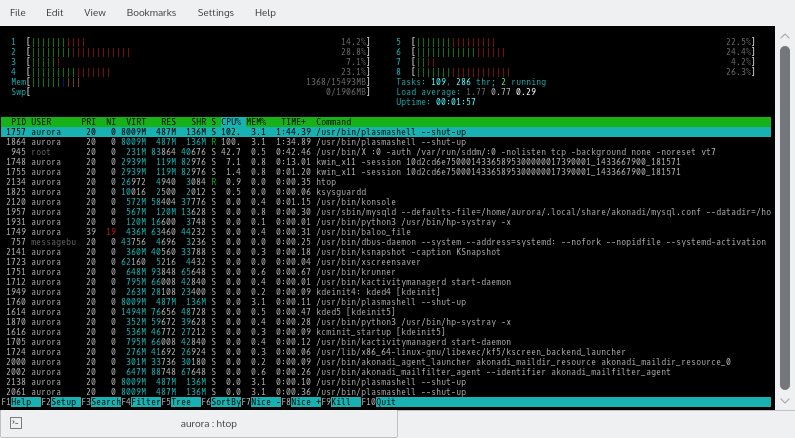The height and width of the screenshot is (438, 795).
Task: Open the Settings menu
Action: click(216, 13)
